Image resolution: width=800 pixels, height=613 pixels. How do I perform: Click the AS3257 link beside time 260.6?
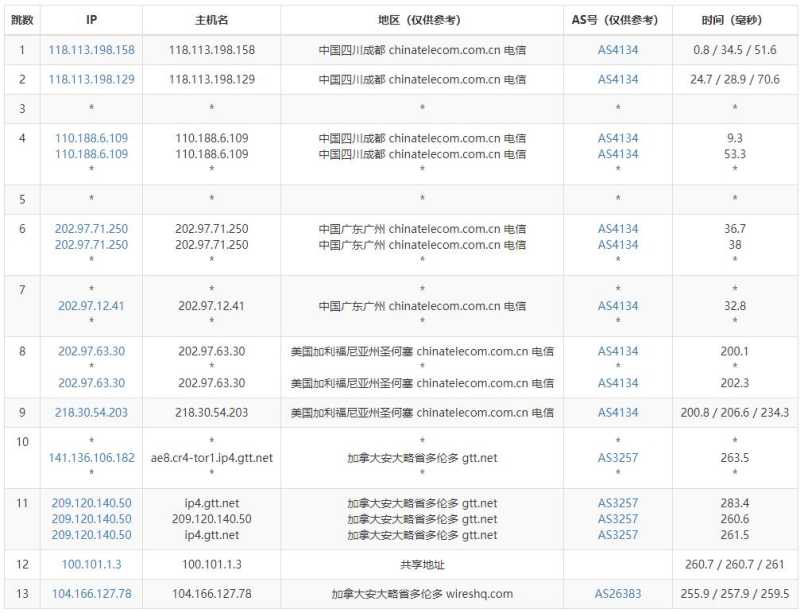[618, 519]
